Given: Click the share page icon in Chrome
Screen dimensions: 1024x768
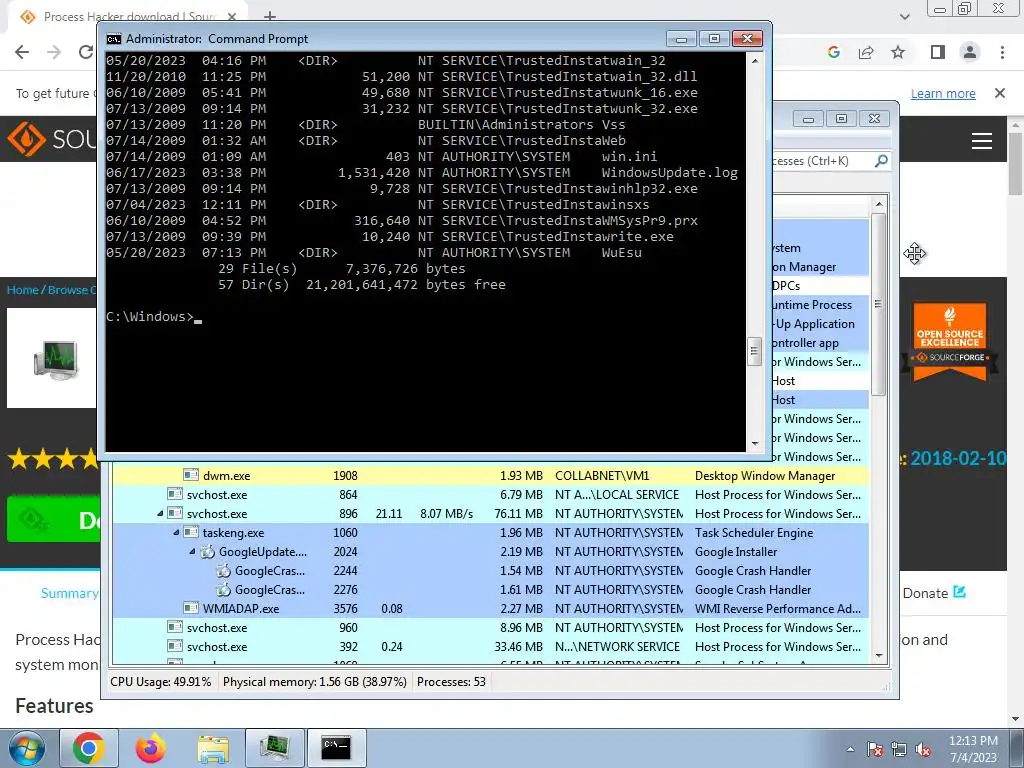Looking at the screenshot, I should coord(866,52).
